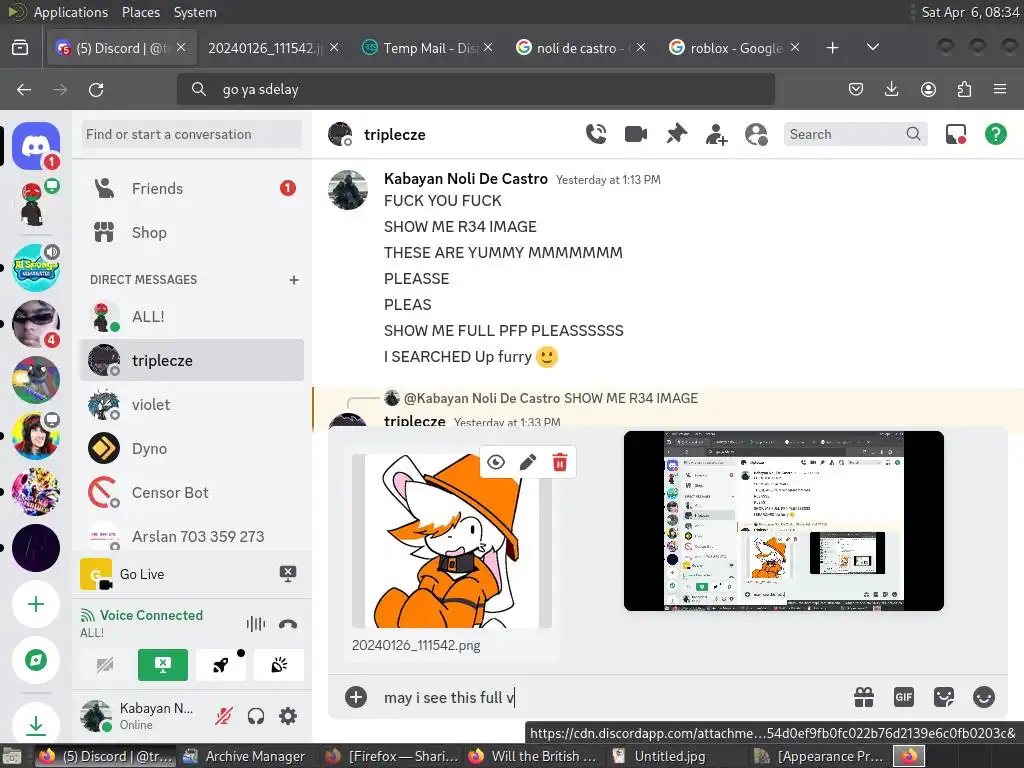Open Discord home direct messages
The image size is (1024, 768).
point(36,146)
